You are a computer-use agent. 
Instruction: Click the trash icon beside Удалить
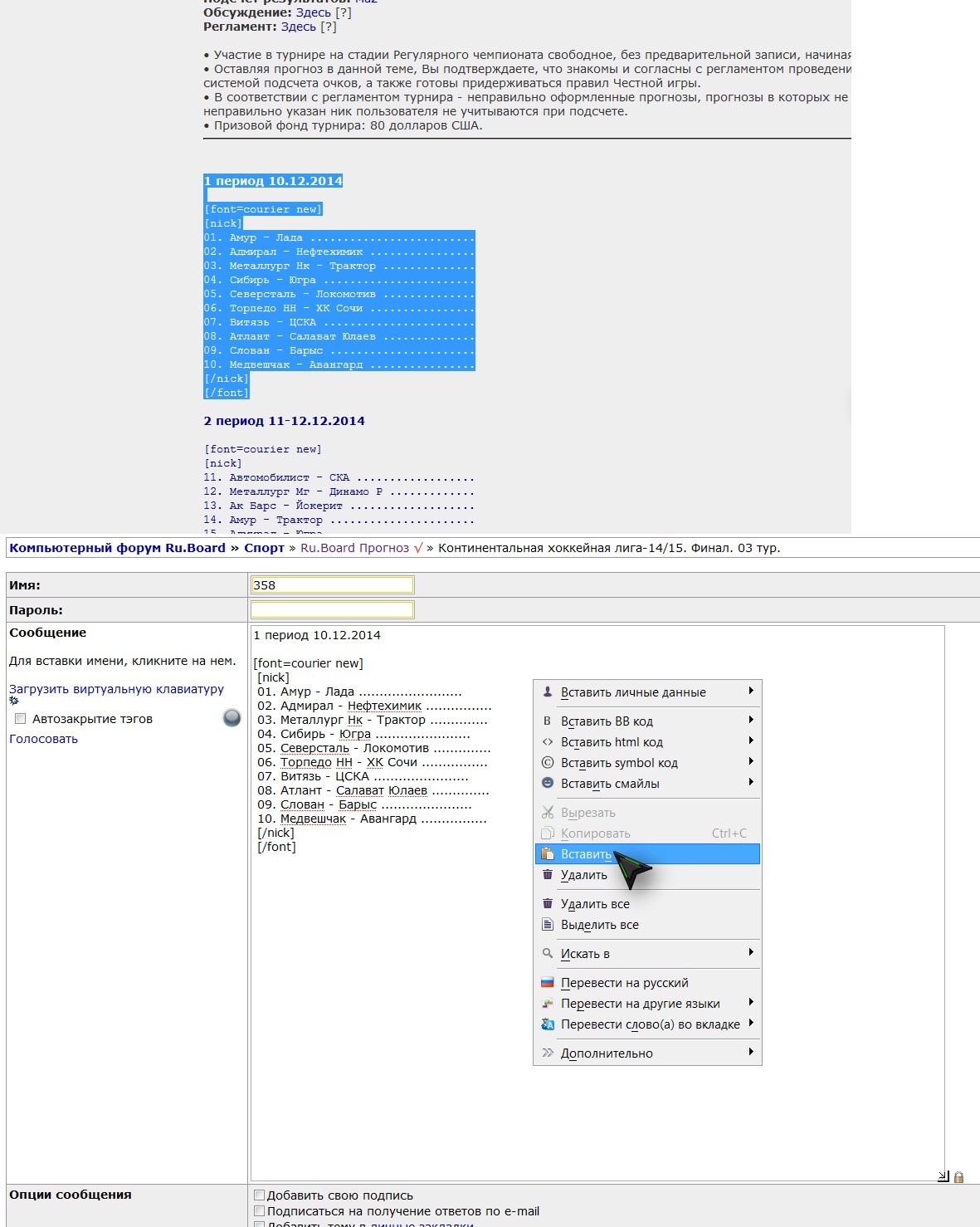pos(548,874)
